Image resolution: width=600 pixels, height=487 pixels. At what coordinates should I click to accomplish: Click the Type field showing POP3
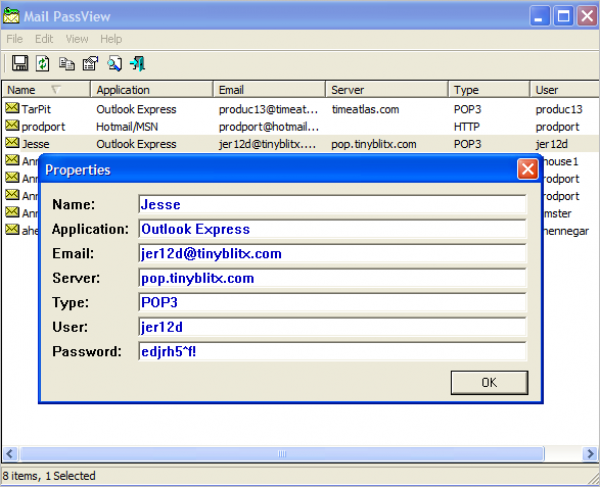333,302
